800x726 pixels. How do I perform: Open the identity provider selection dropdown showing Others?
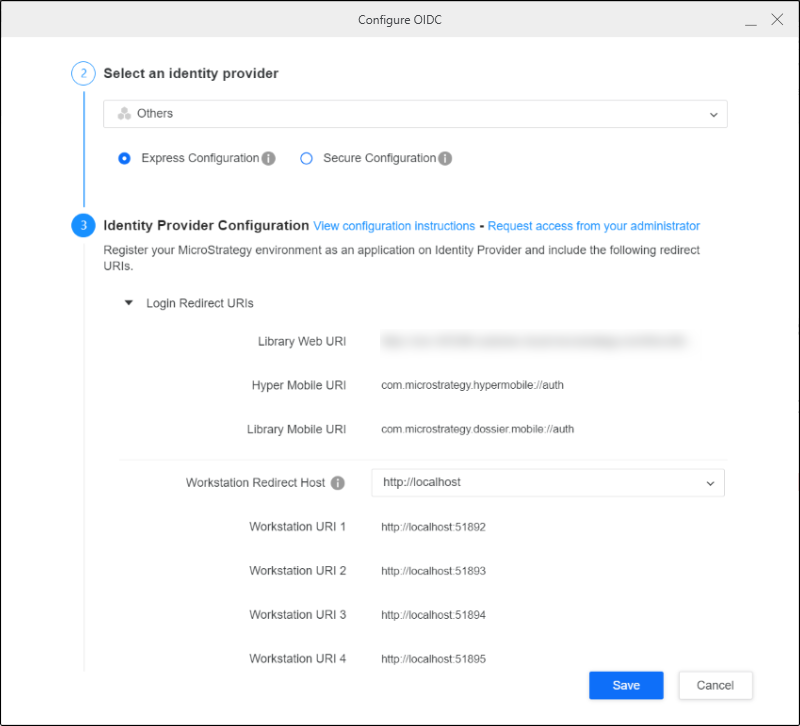pos(415,114)
